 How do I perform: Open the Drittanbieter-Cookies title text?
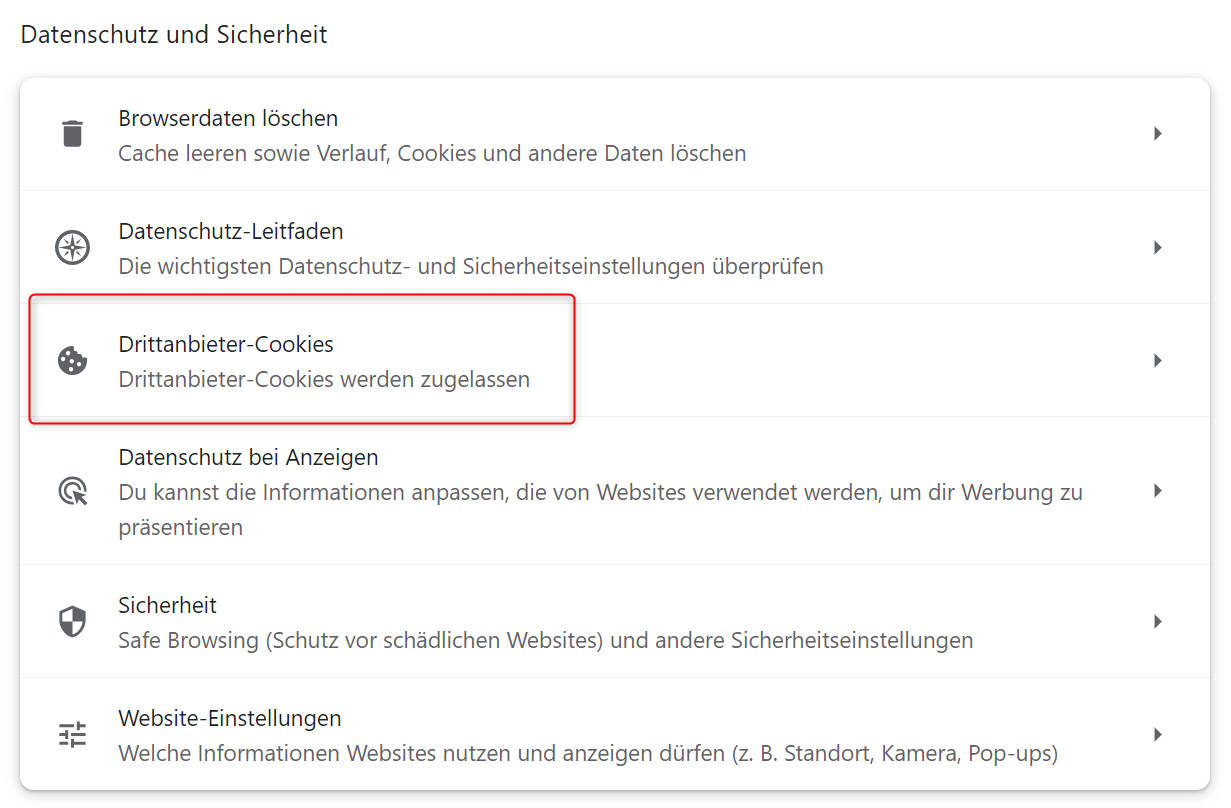point(226,344)
